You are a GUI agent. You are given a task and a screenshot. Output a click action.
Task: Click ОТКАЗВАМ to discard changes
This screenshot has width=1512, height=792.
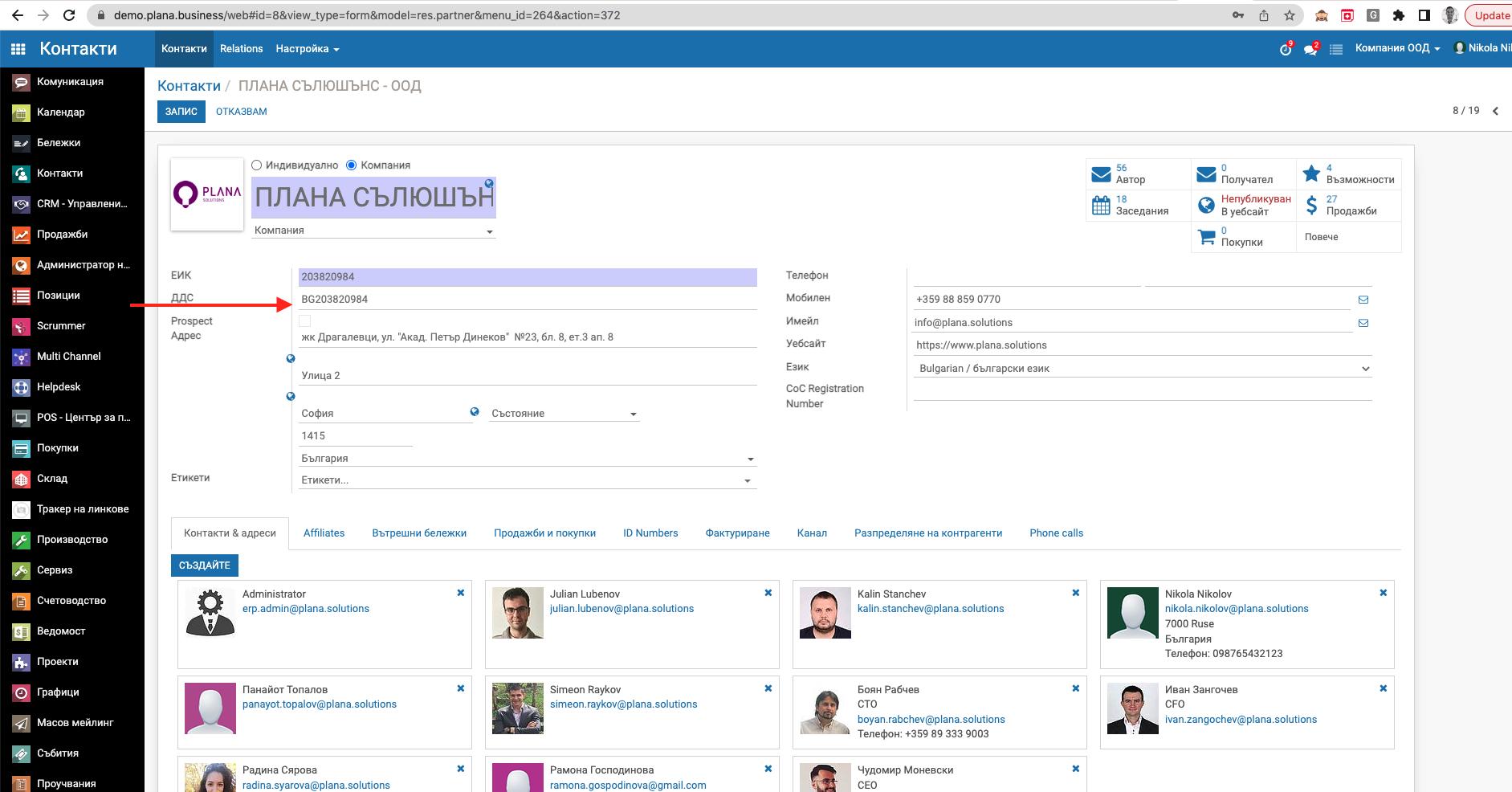(x=241, y=112)
